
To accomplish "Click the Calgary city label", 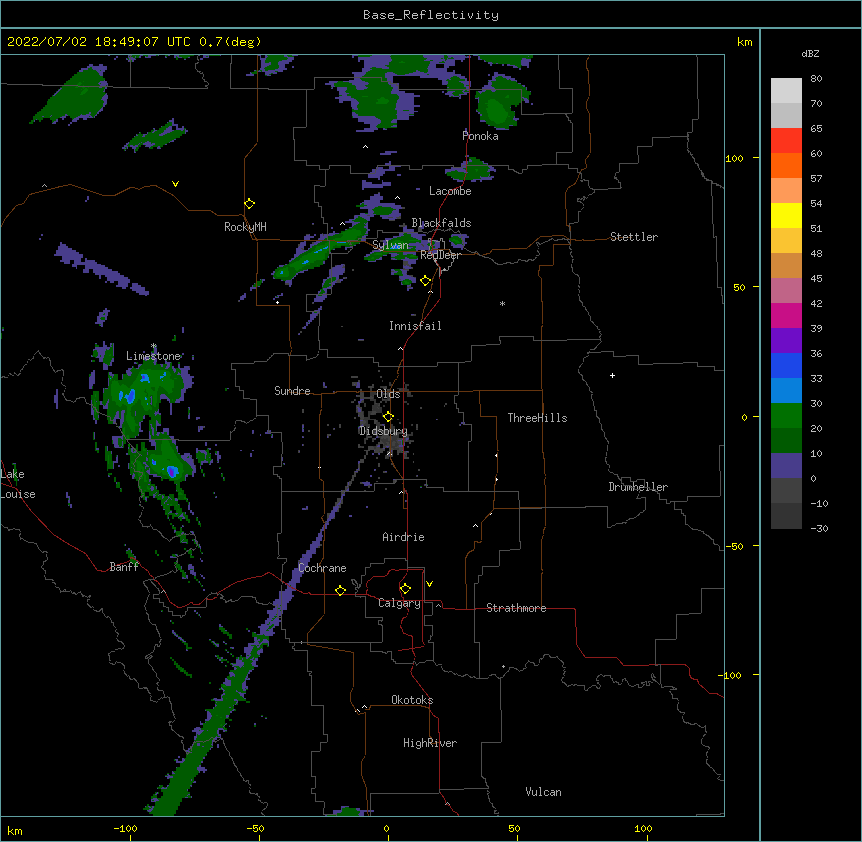I will click(399, 603).
